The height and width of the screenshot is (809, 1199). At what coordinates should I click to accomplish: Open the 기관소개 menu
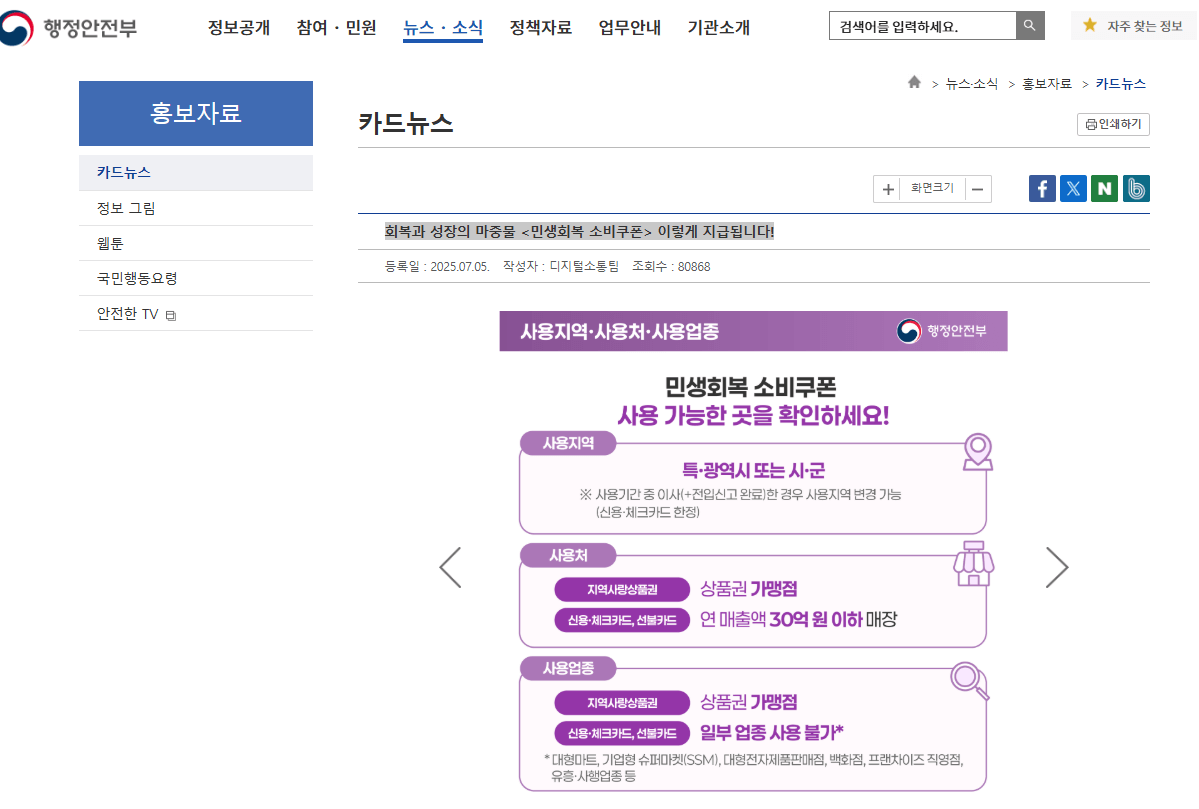pyautogui.click(x=718, y=28)
